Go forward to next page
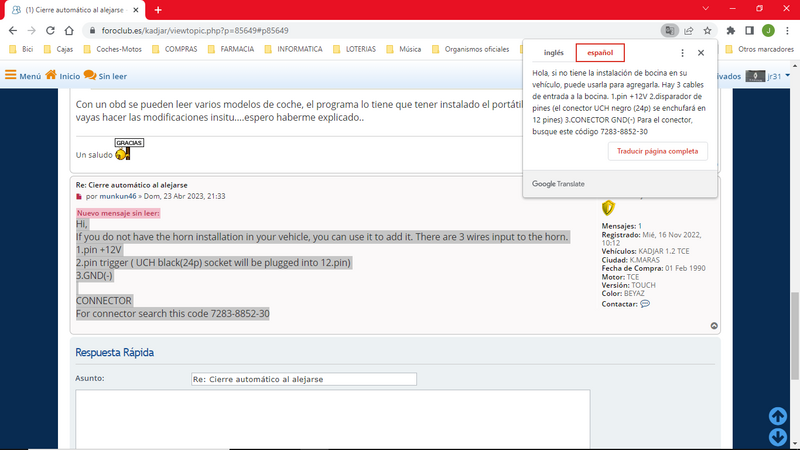Screen dimensions: 800x450 [x=32, y=31]
